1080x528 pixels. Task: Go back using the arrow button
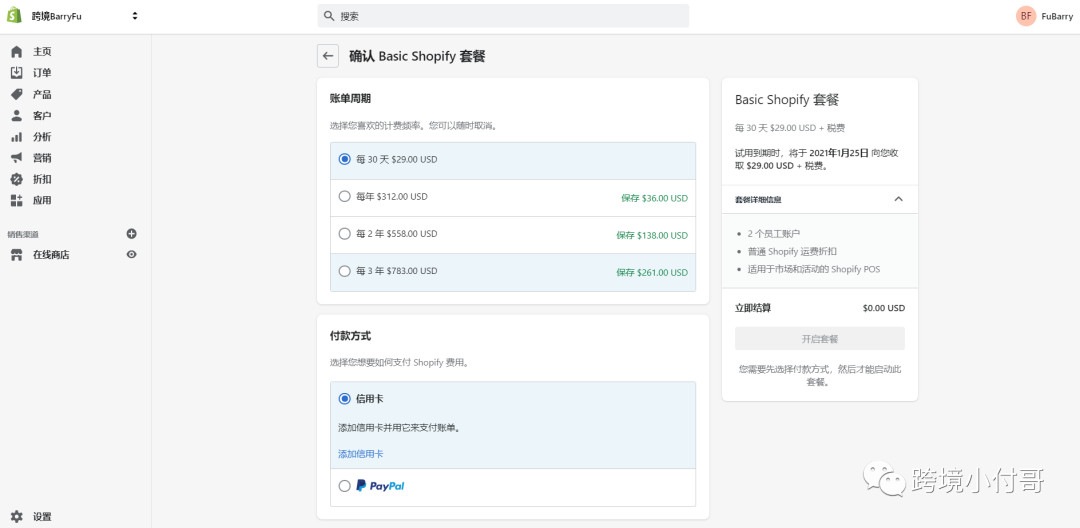(328, 56)
